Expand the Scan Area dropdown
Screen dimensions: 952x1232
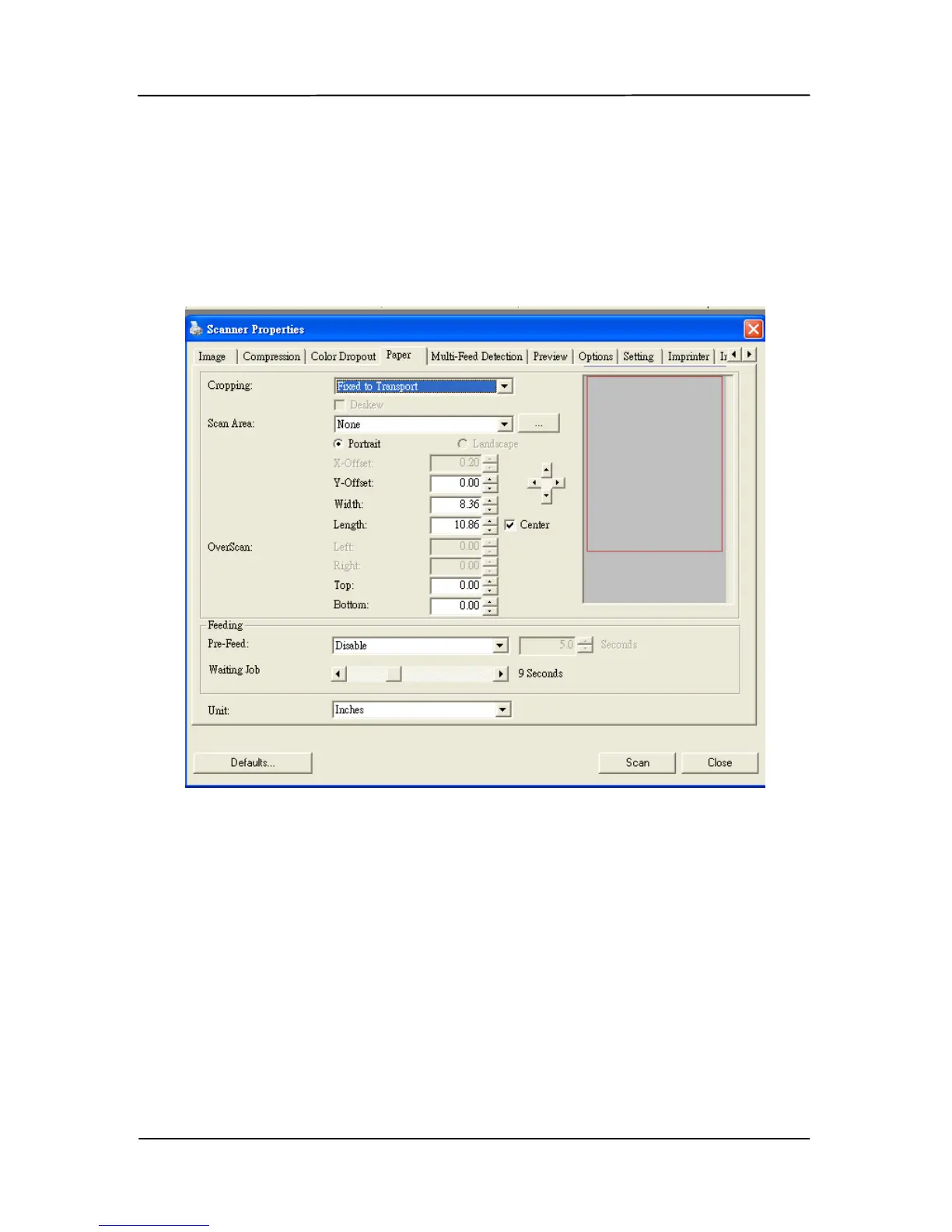click(x=505, y=424)
